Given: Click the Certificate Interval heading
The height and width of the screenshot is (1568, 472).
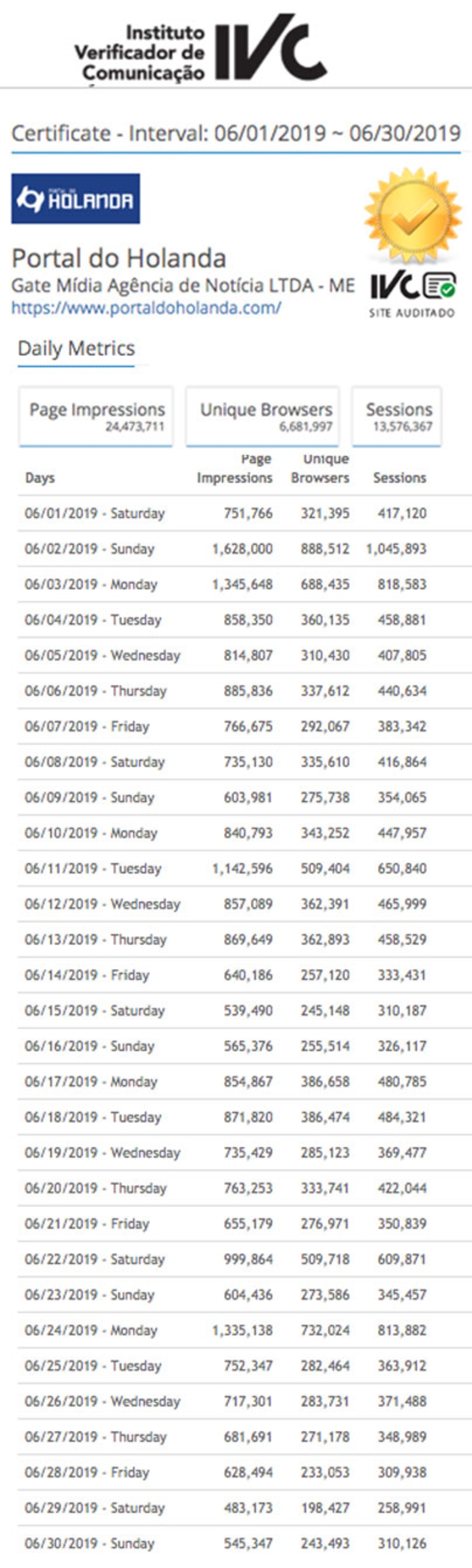Looking at the screenshot, I should pos(235,133).
